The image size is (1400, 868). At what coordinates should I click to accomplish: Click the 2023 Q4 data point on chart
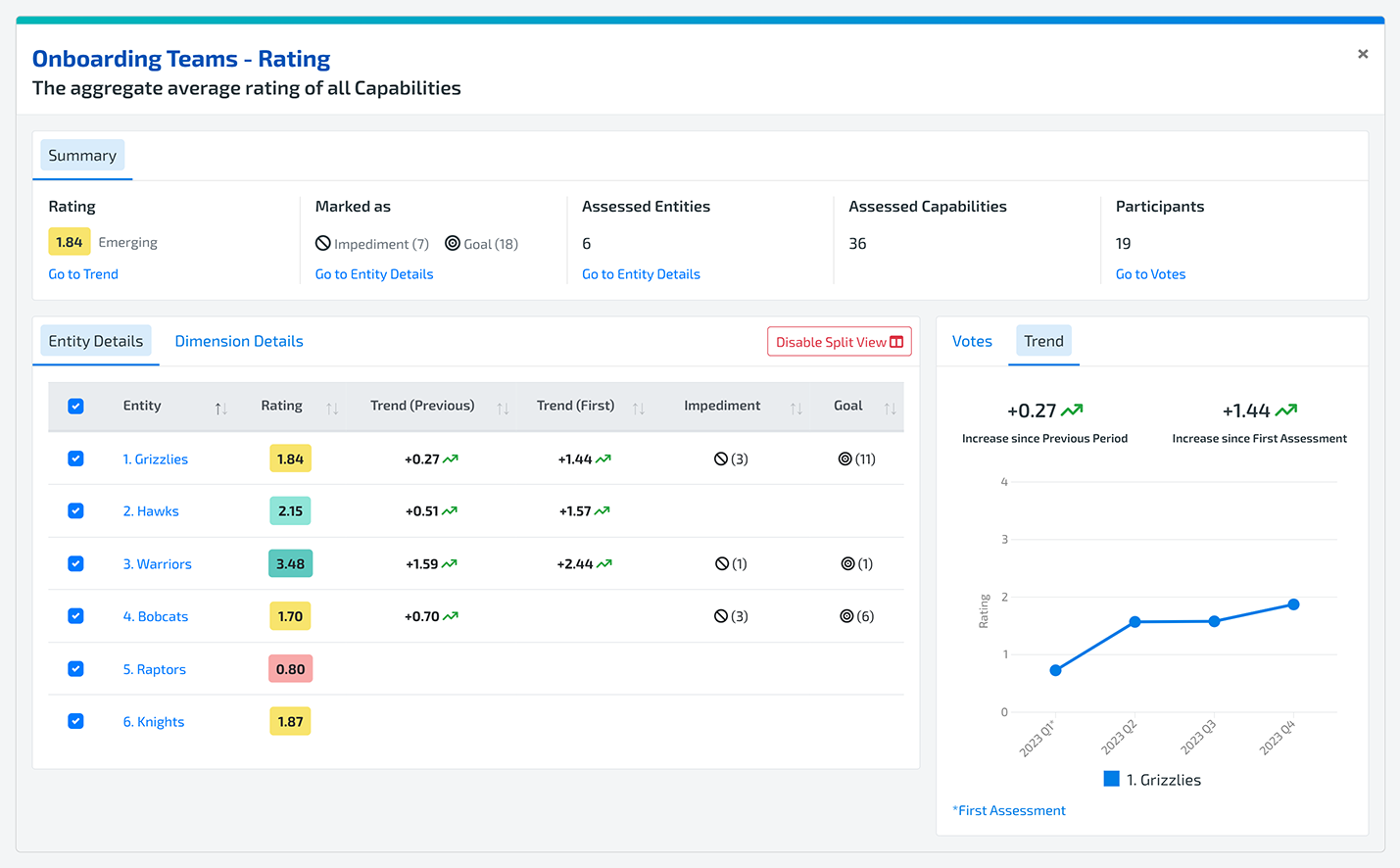point(1293,604)
